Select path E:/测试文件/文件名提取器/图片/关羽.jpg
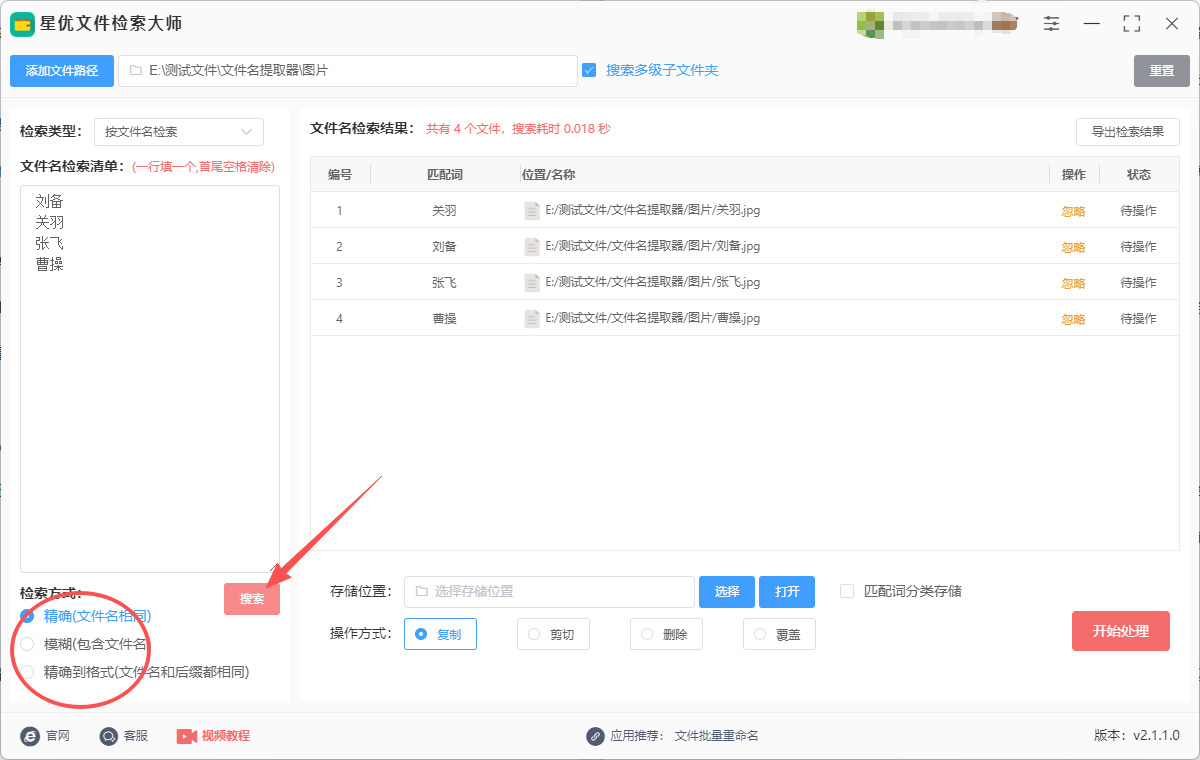Image resolution: width=1200 pixels, height=760 pixels. click(653, 211)
